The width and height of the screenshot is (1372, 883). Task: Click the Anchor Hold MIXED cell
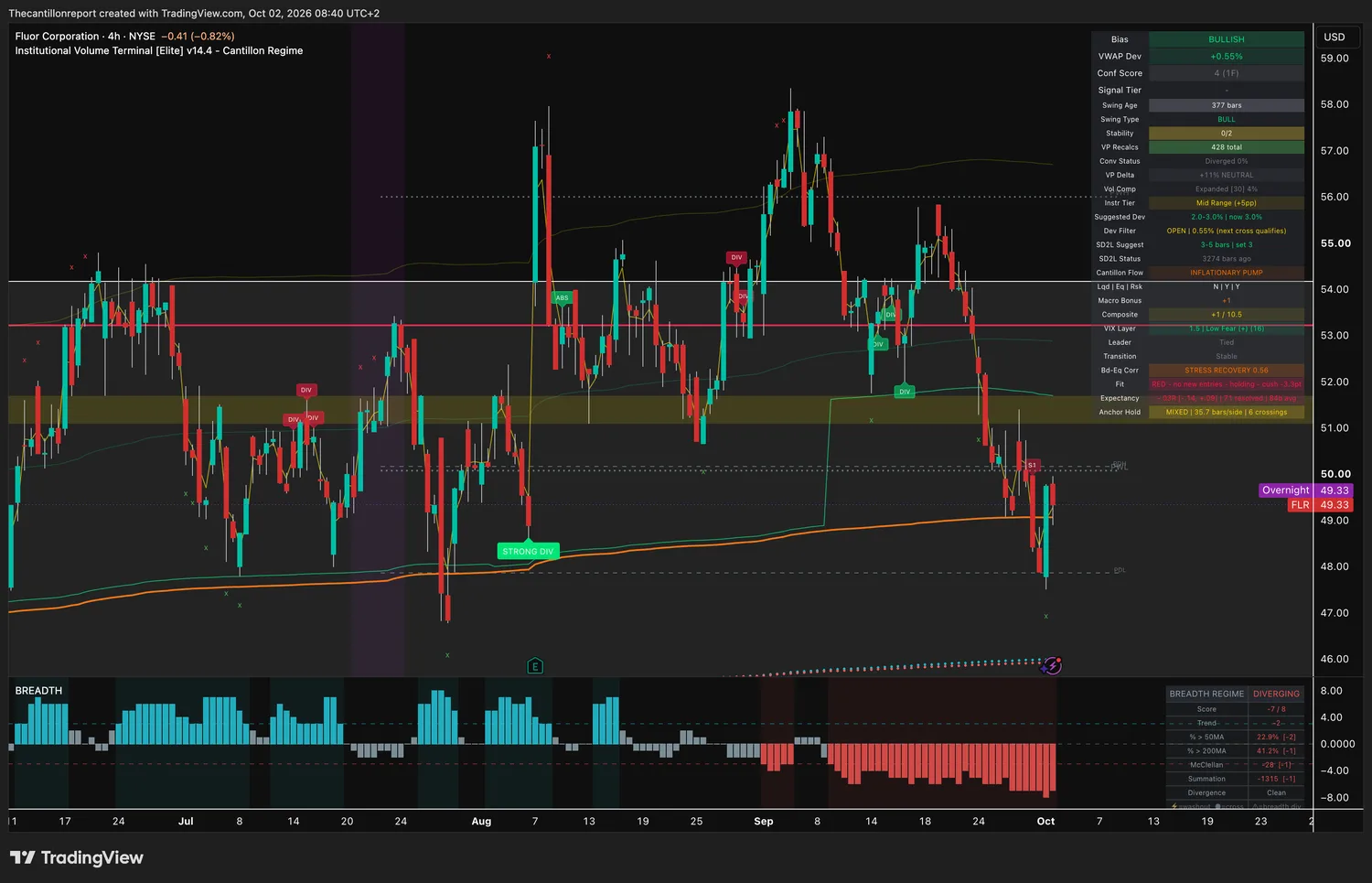1227,413
